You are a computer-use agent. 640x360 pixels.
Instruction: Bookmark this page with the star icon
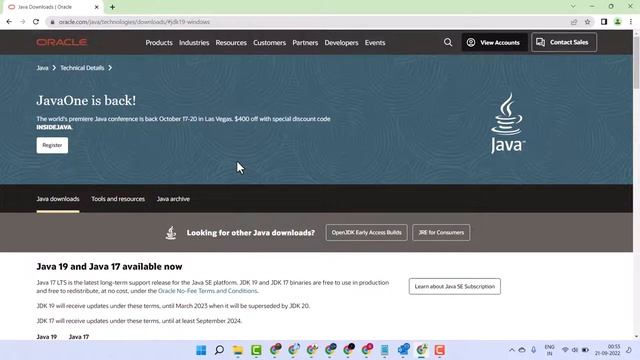click(x=587, y=22)
